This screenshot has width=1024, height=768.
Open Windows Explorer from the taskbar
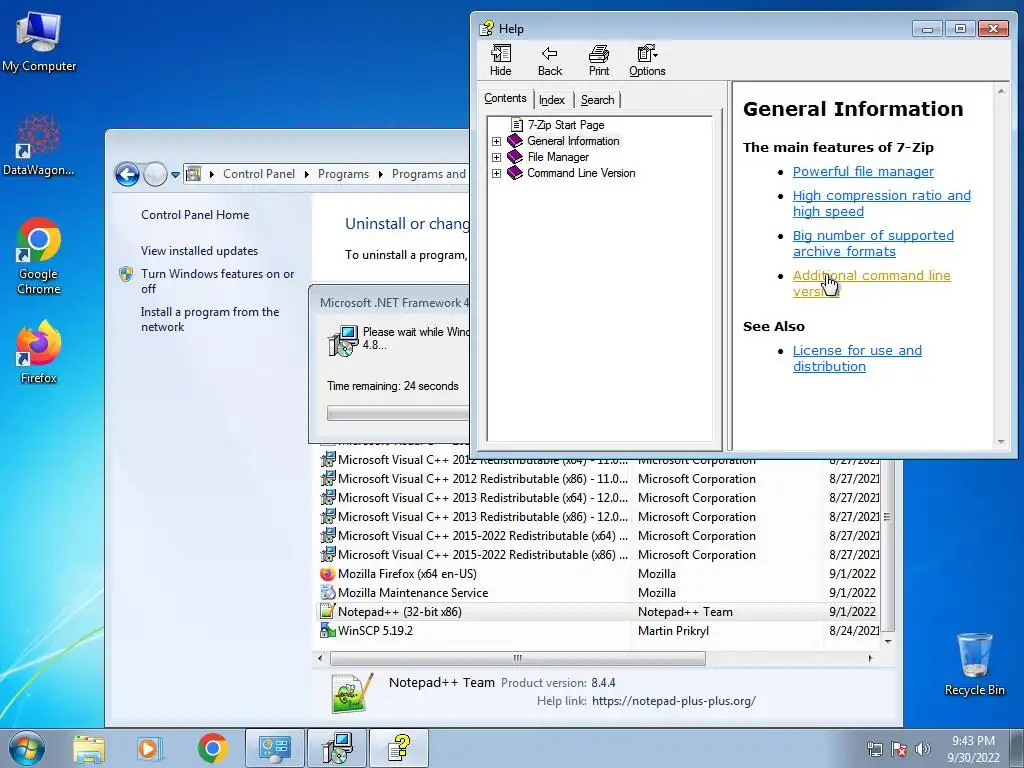coord(88,748)
